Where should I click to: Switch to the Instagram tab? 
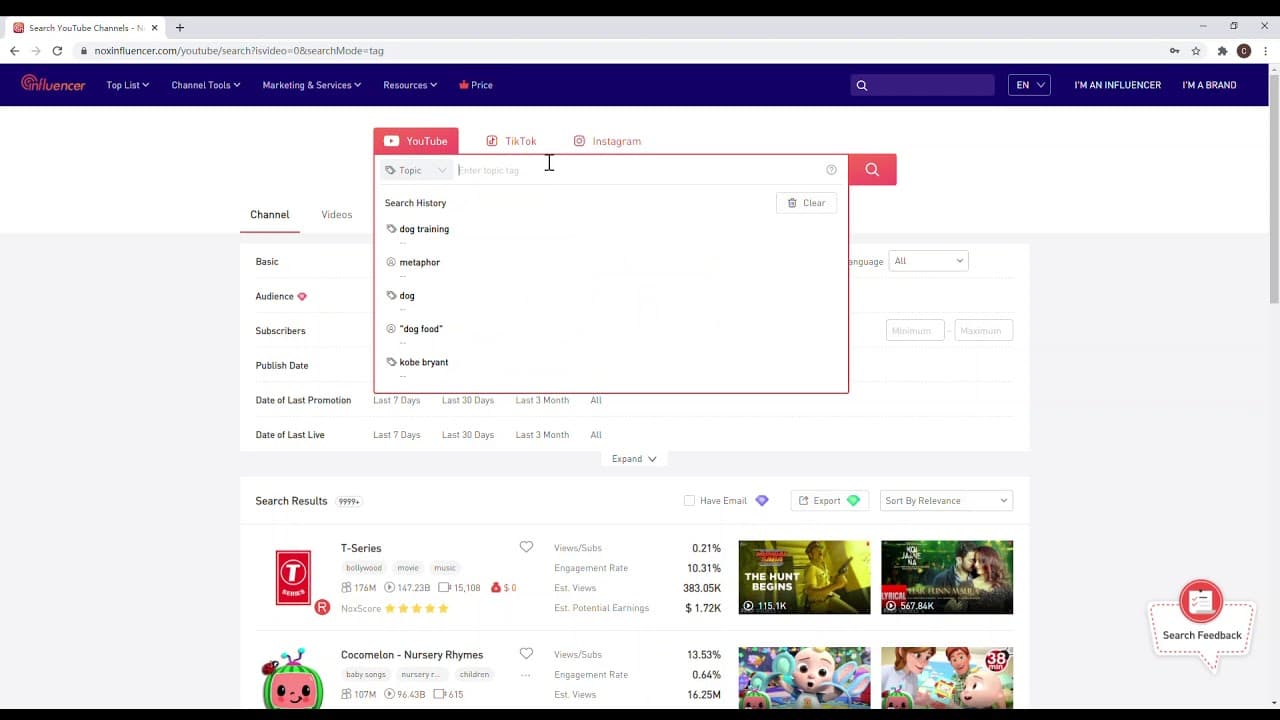[x=607, y=141]
